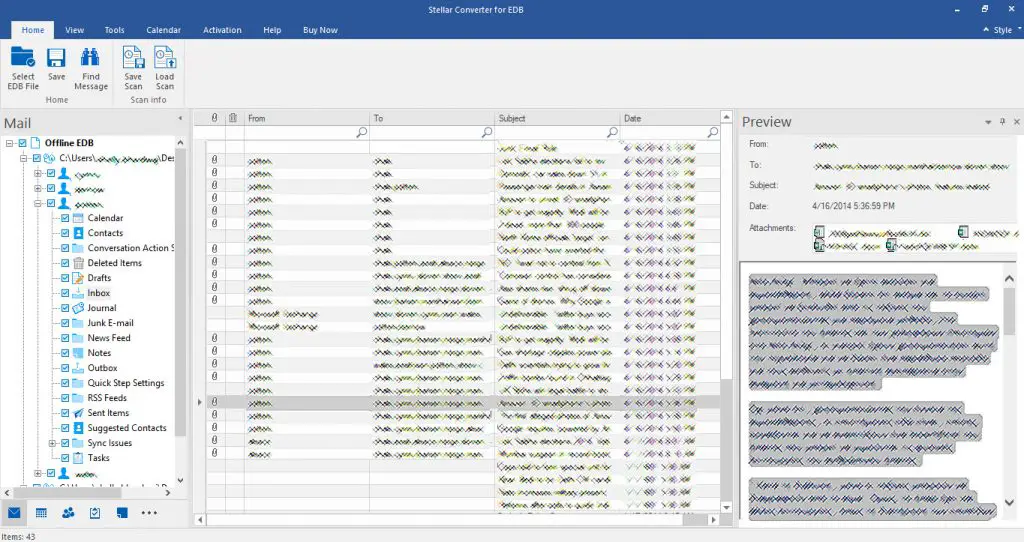The image size is (1024, 542).
Task: Collapse the Offline EDB root node
Action: [10, 143]
